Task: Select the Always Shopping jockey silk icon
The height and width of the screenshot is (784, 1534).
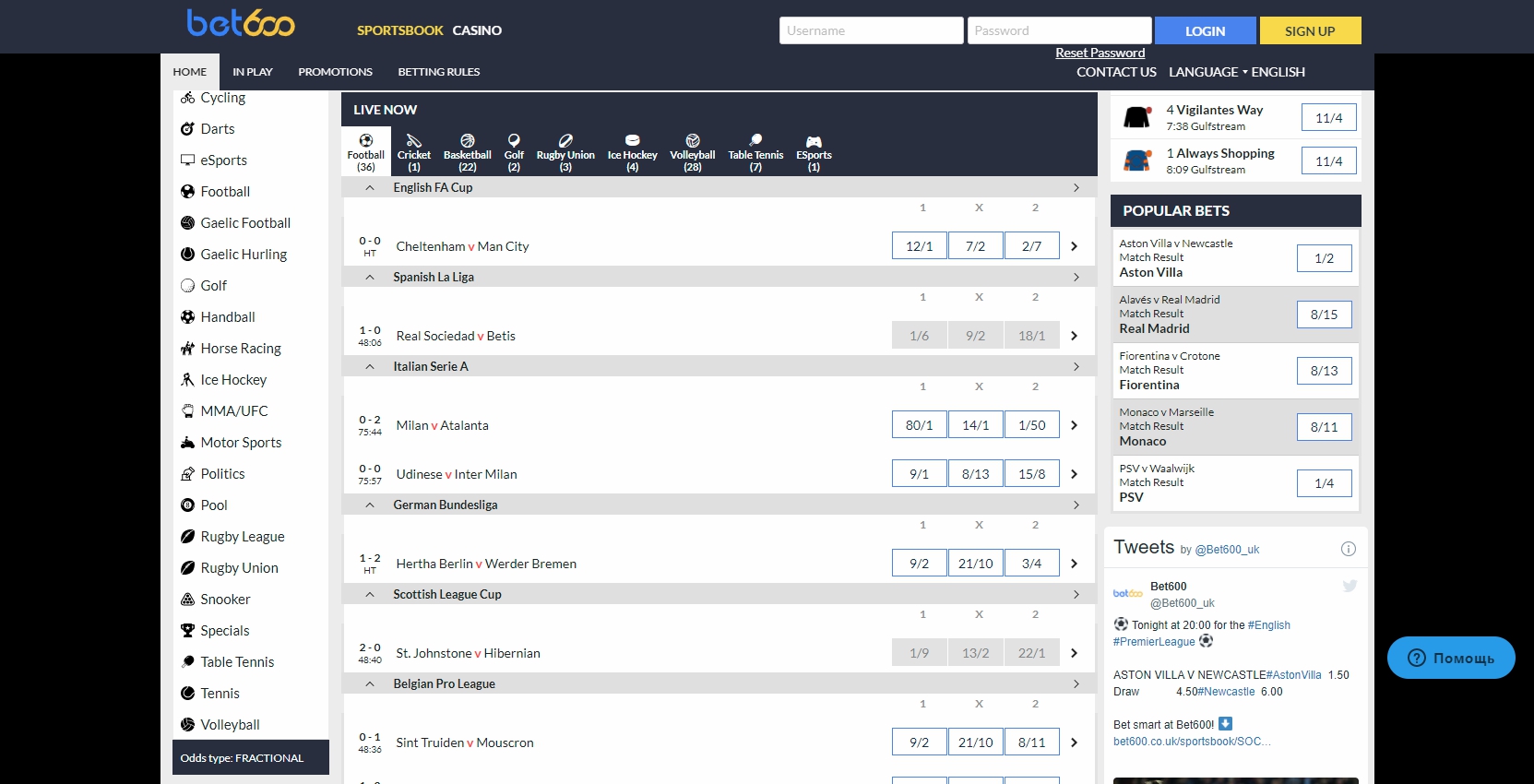Action: (x=1137, y=160)
